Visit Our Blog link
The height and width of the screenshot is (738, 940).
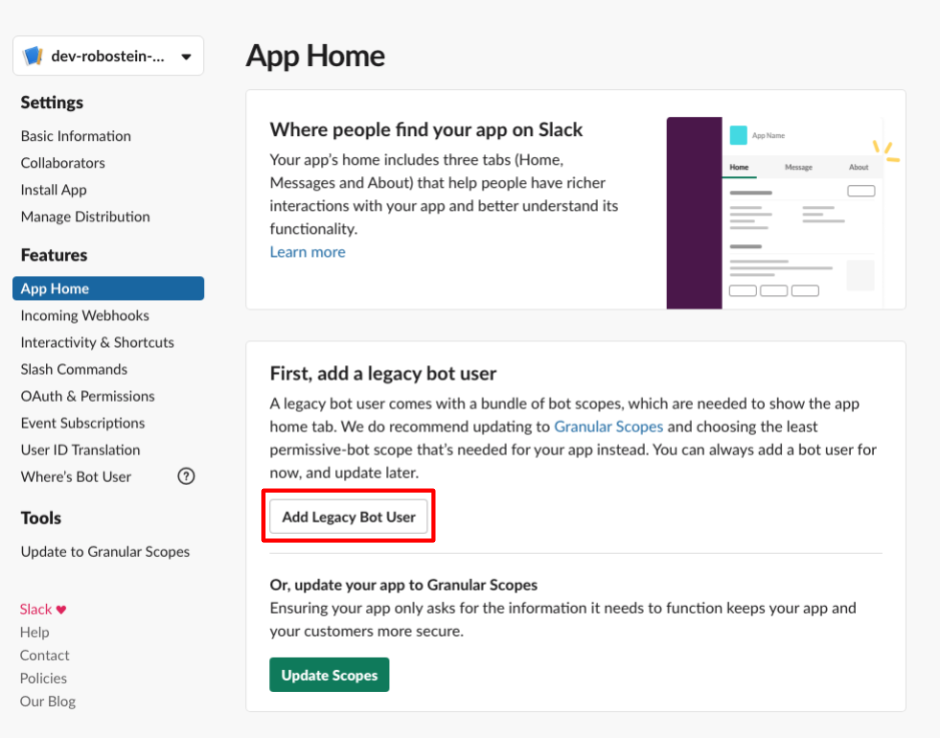[x=47, y=701]
